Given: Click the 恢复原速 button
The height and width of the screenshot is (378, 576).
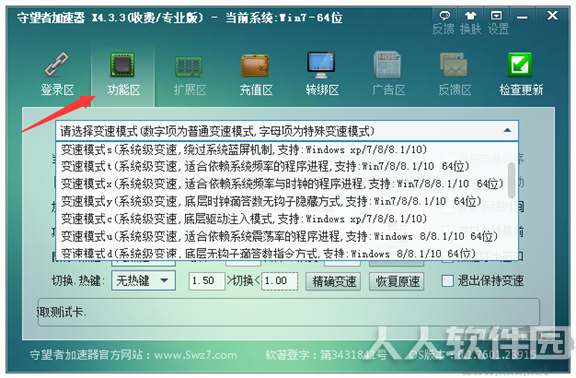Looking at the screenshot, I should click(397, 281).
